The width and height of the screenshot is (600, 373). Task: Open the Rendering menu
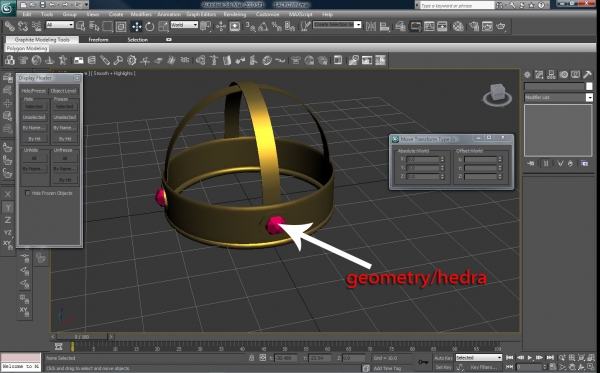click(x=235, y=15)
